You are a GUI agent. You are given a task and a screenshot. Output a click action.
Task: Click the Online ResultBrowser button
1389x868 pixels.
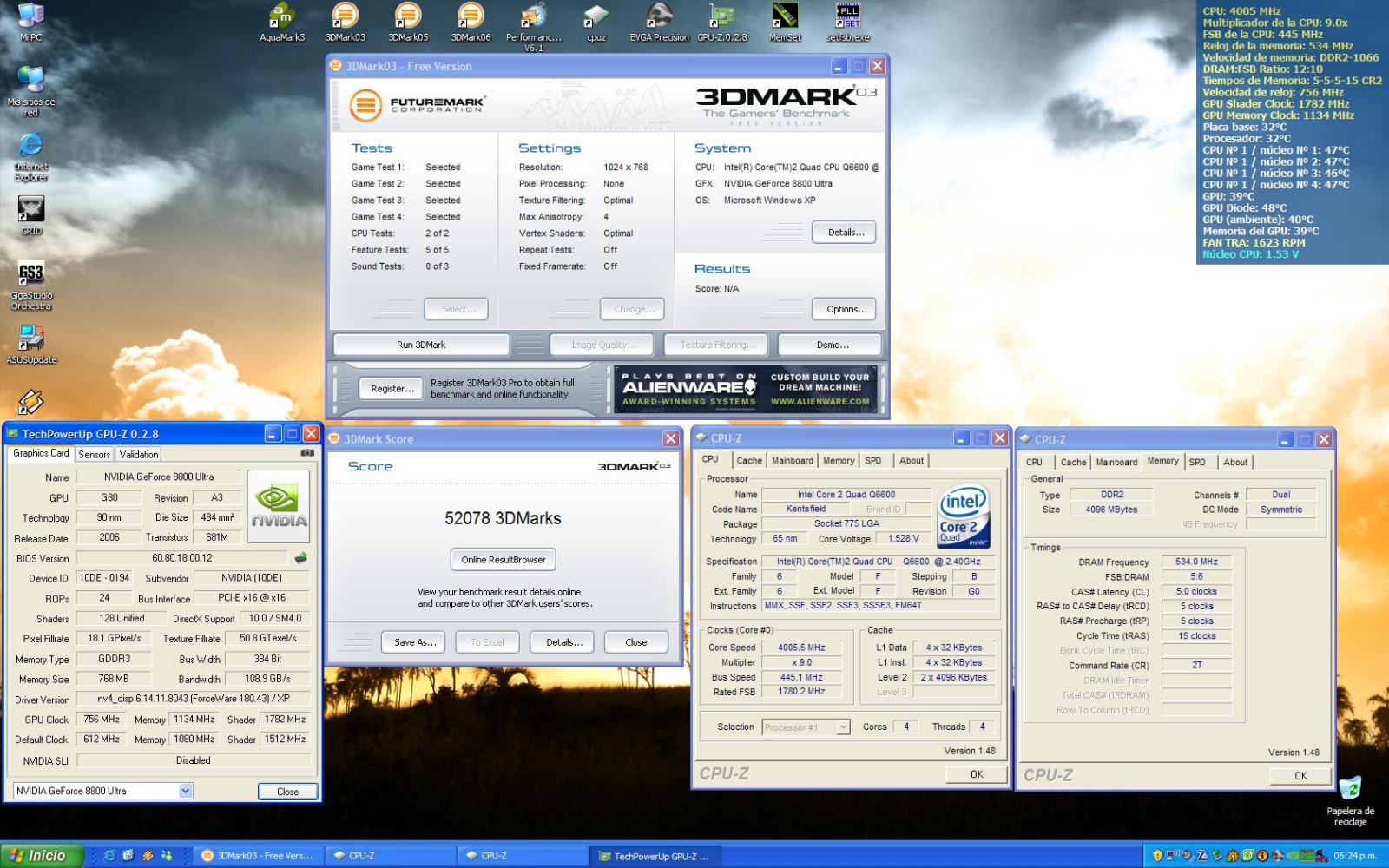pyautogui.click(x=504, y=560)
